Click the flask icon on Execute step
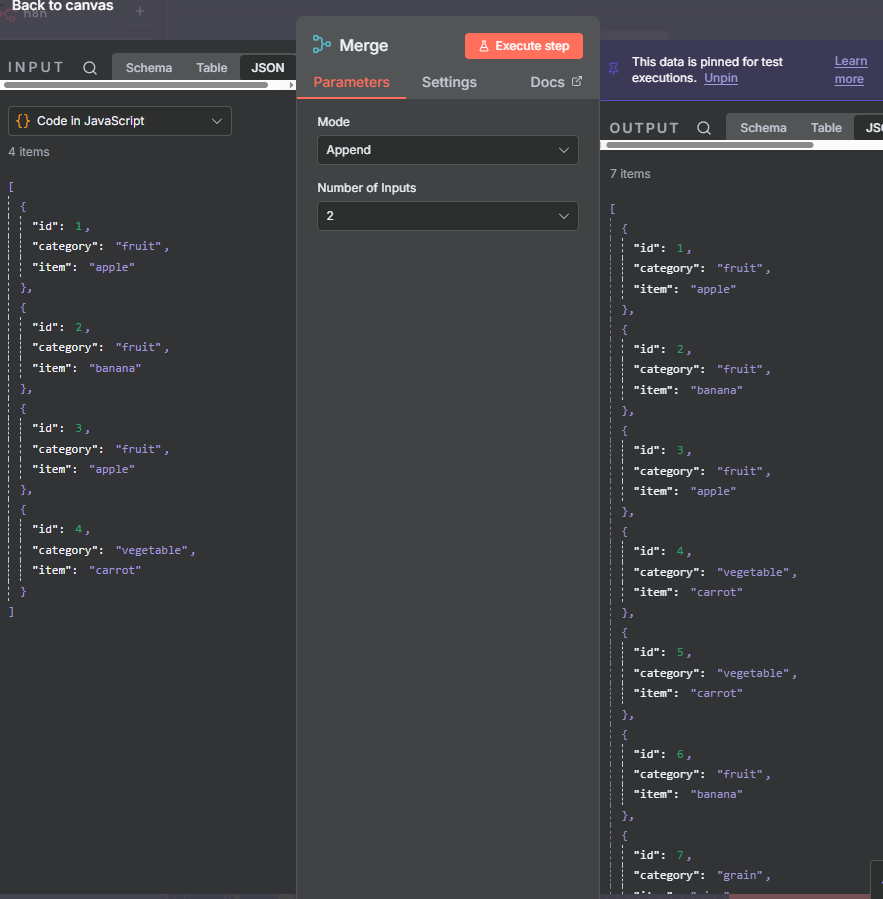 484,46
